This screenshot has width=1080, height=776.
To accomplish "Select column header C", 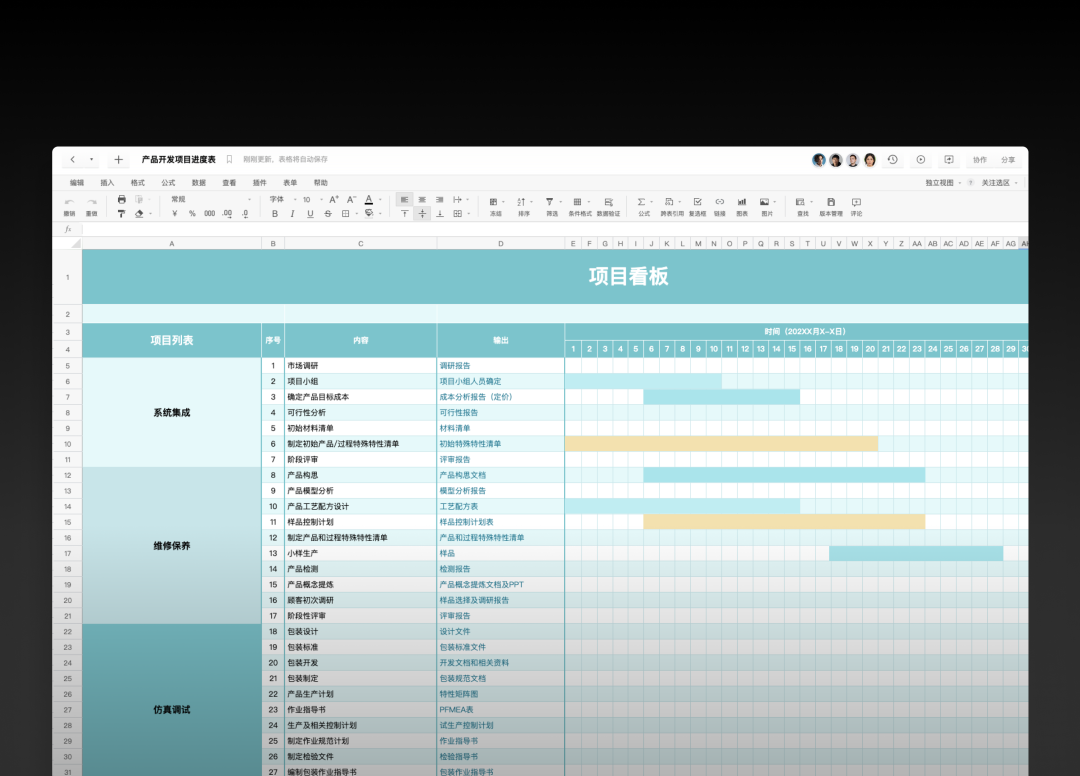I will point(361,244).
